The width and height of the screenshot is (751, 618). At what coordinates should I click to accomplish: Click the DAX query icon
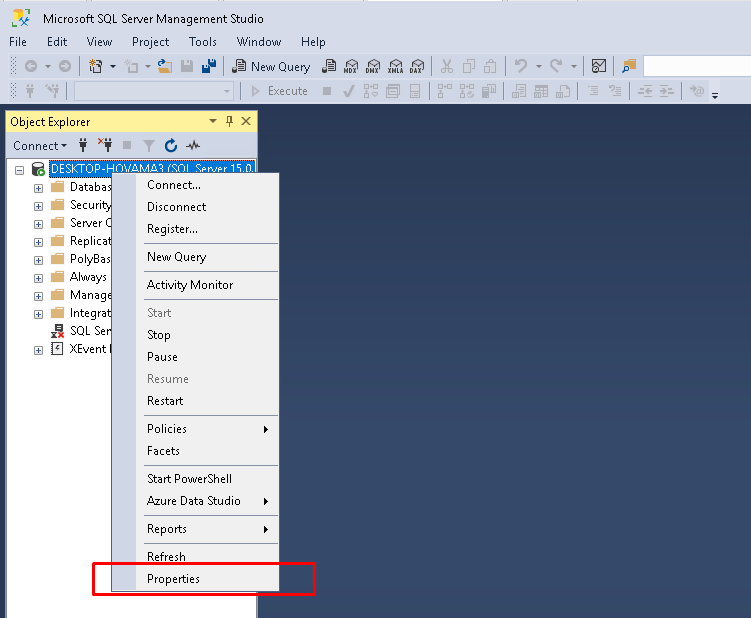coord(417,67)
